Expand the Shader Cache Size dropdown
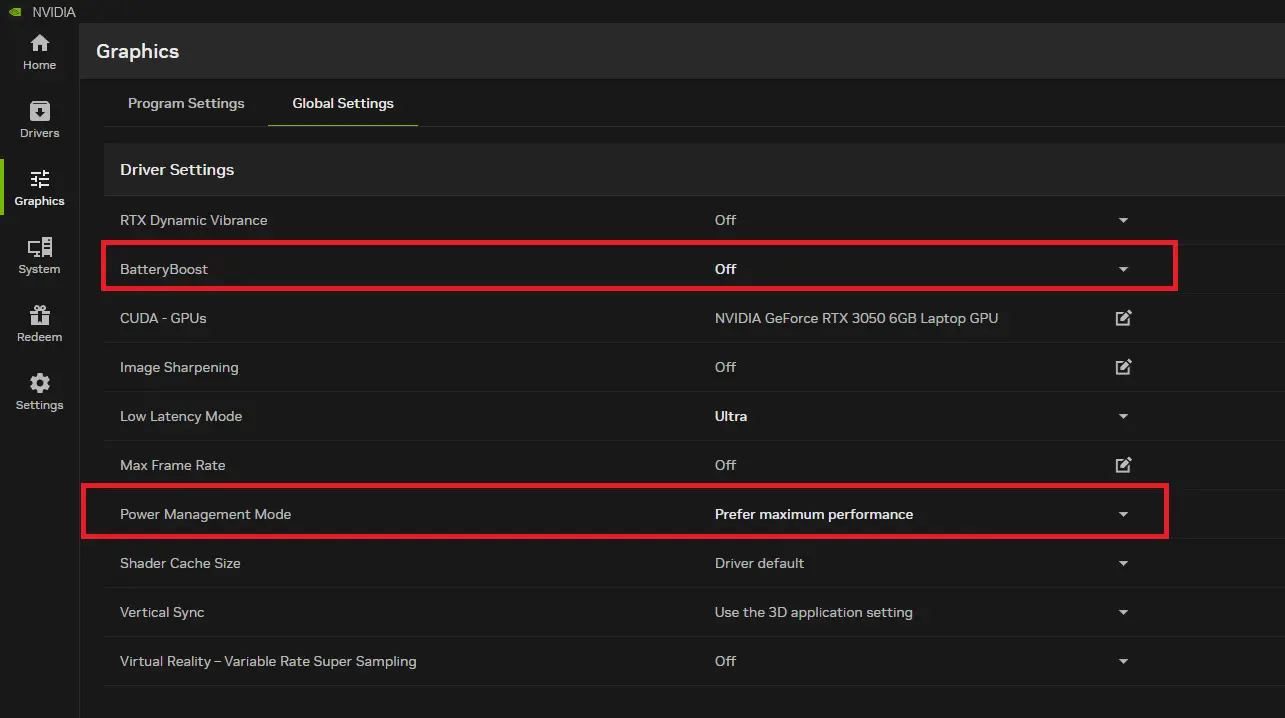This screenshot has height=718, width=1285. [1123, 563]
